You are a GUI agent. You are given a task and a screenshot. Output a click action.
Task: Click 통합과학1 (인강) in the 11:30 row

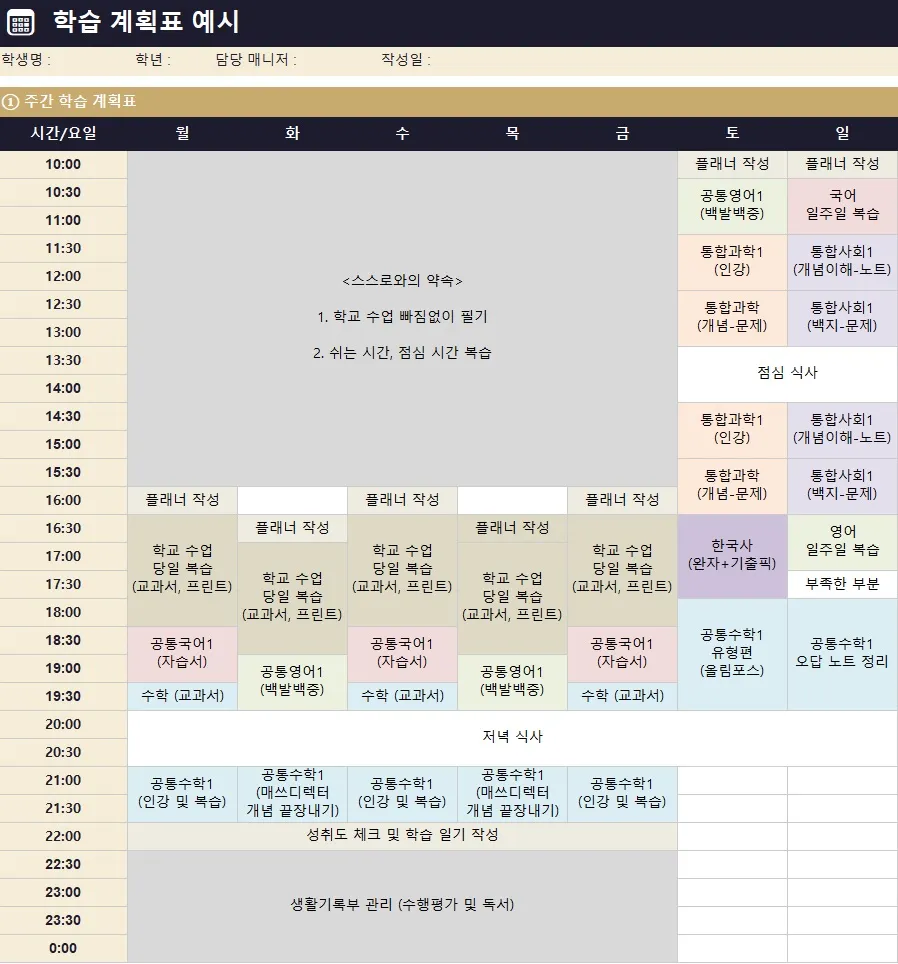(733, 261)
